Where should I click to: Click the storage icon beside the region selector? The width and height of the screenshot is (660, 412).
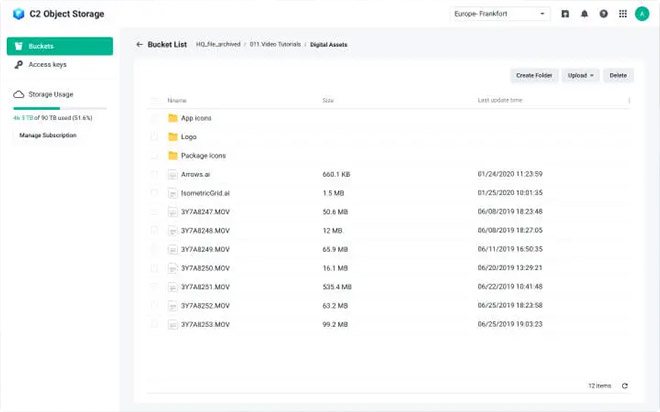[x=565, y=14]
